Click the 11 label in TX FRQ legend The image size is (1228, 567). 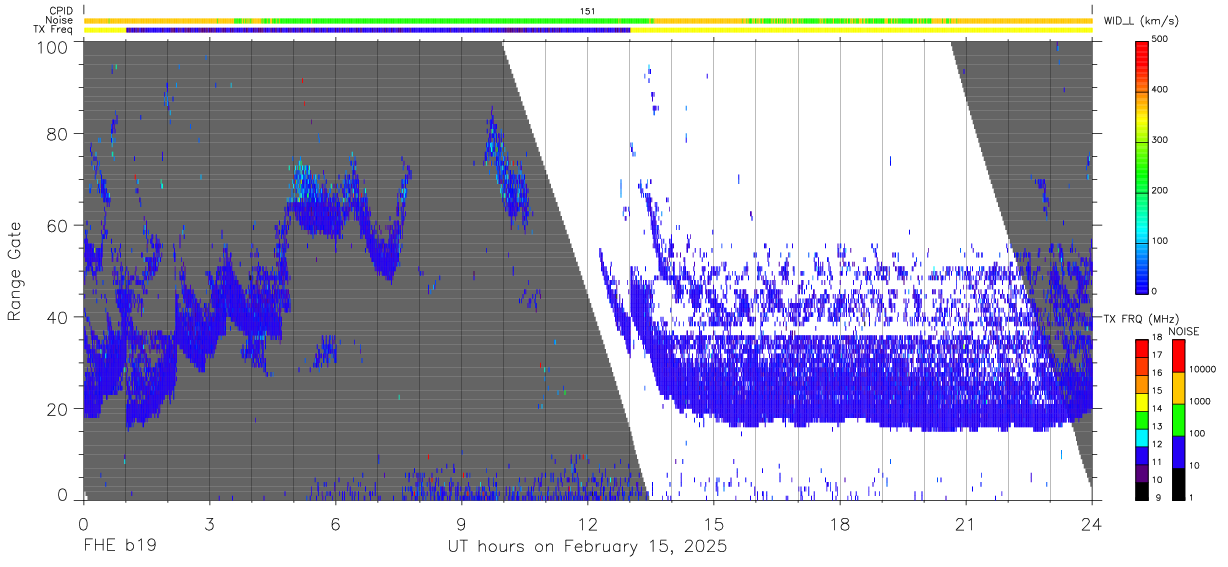1157,462
